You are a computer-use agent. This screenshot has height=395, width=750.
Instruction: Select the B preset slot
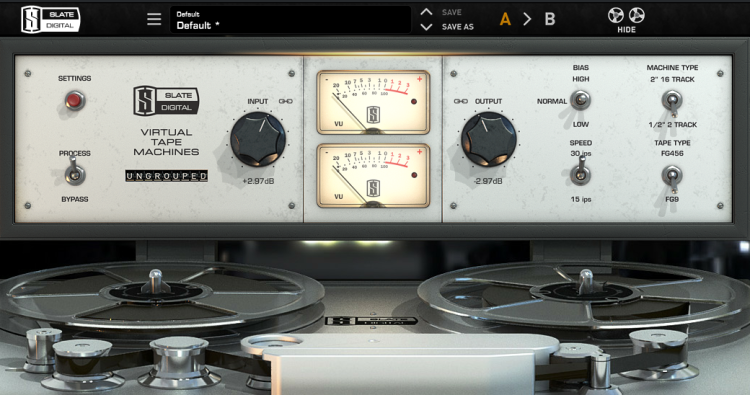[x=550, y=19]
